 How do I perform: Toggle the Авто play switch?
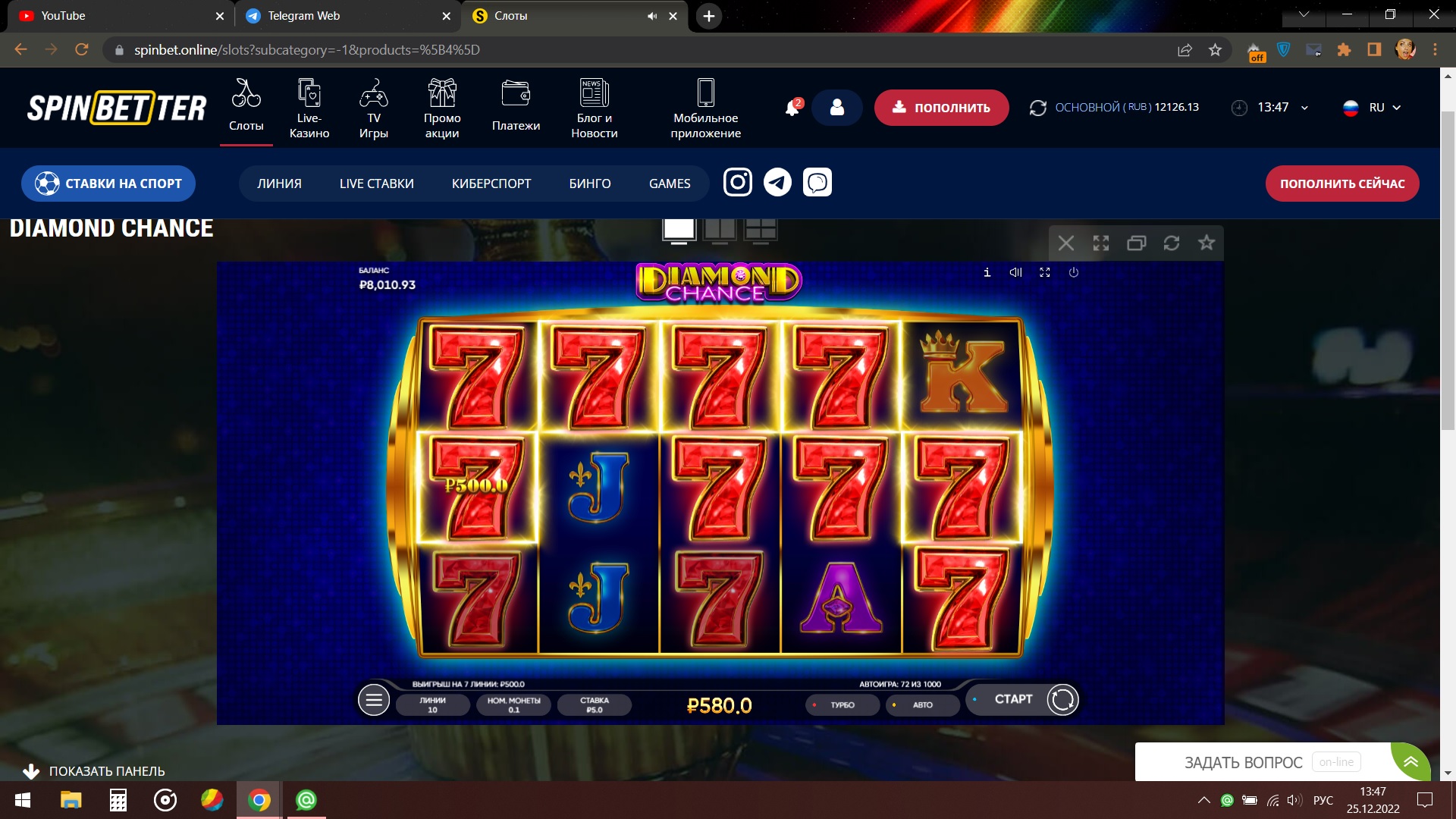pos(922,704)
